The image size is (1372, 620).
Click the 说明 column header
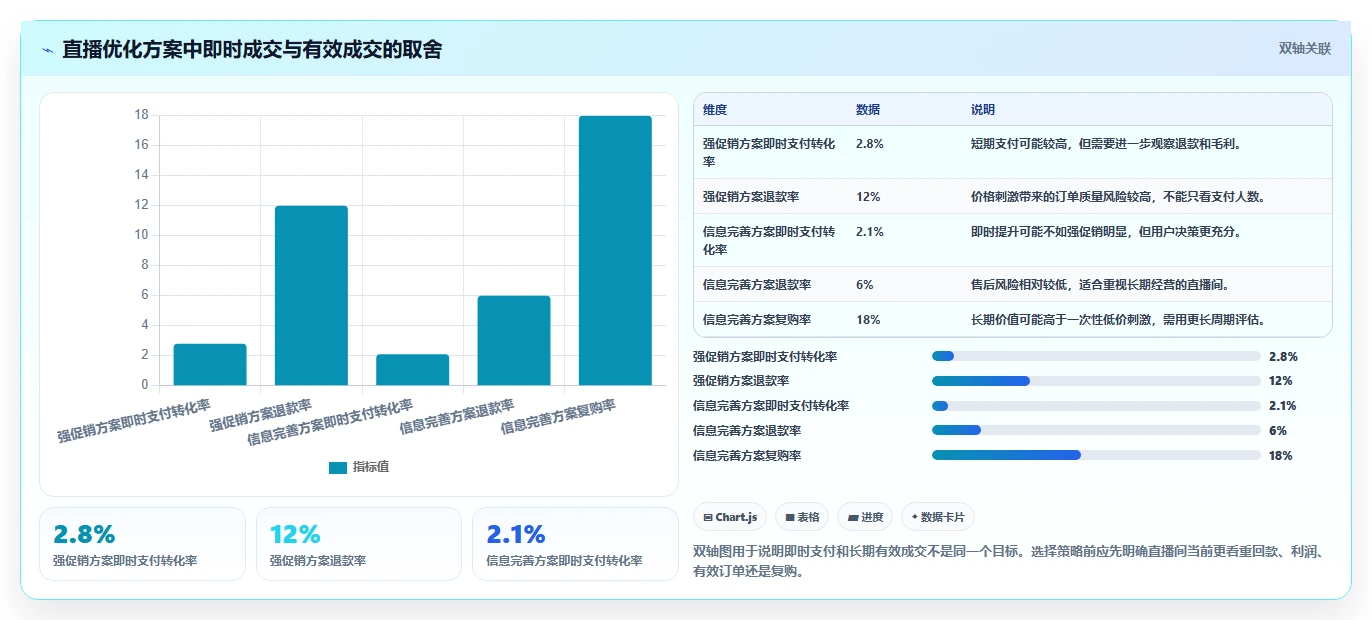983,109
